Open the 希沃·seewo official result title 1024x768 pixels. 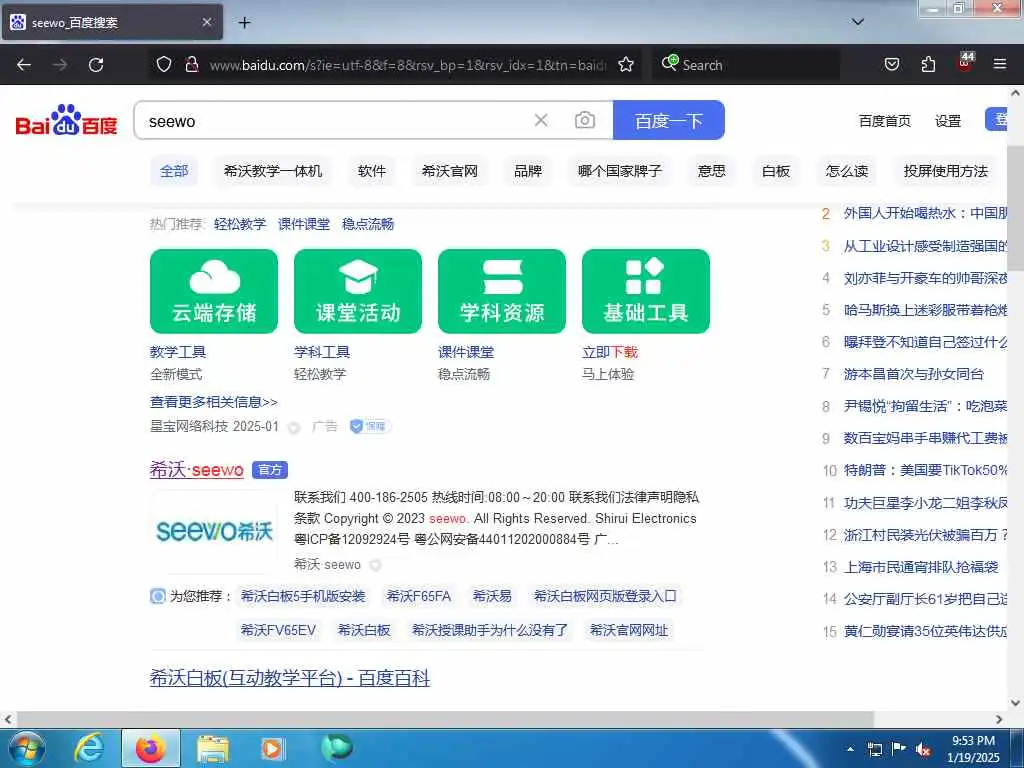coord(197,470)
